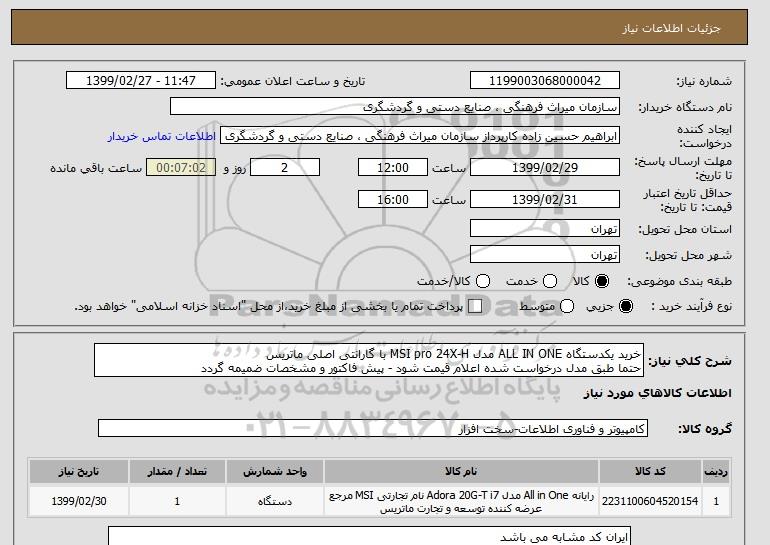
Task: Click the response deadline time 12:00
Action: click(x=393, y=167)
